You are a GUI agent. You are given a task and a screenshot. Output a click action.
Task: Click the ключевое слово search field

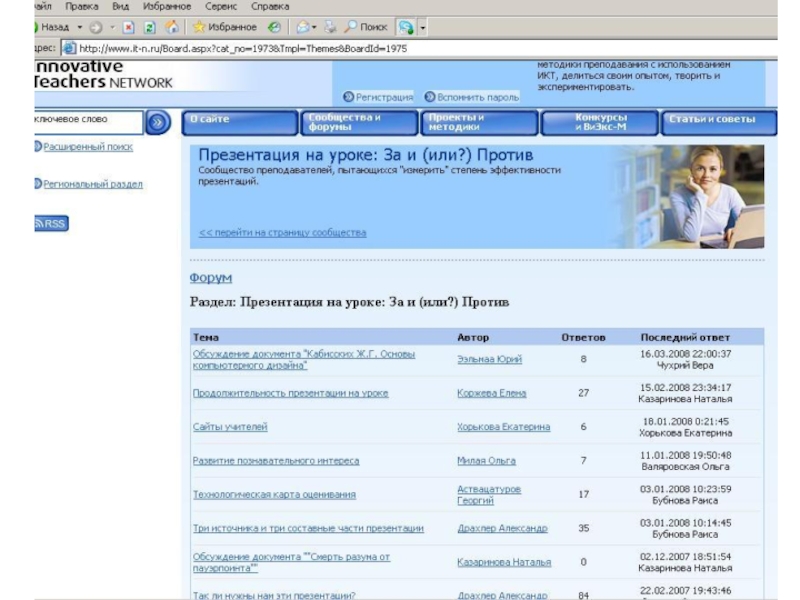tap(87, 122)
